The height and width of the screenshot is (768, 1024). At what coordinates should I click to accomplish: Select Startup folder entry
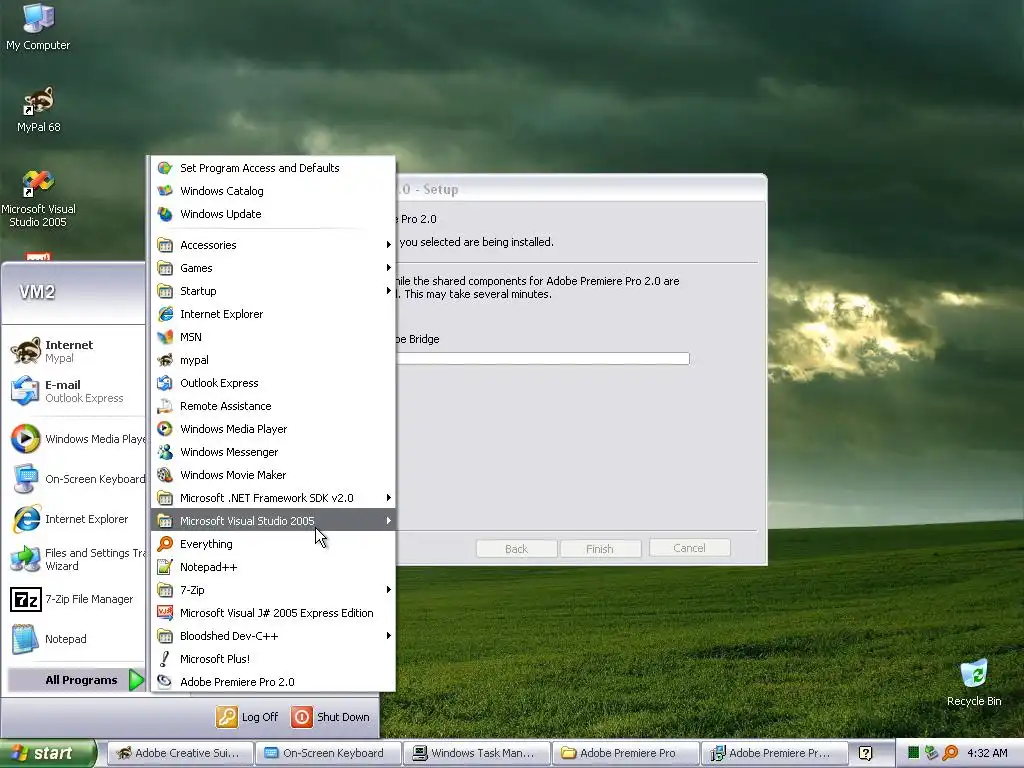point(273,291)
